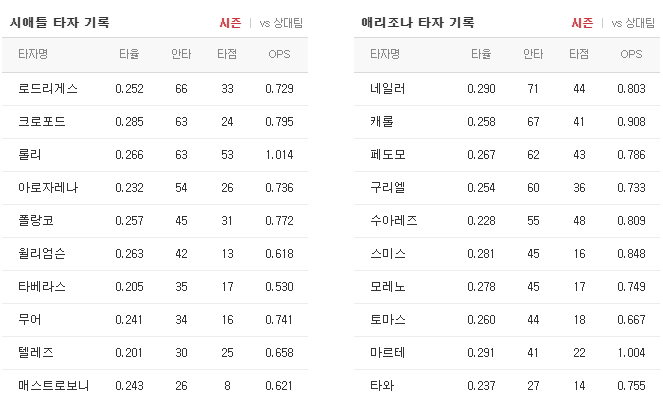Viewport: 663px width, 408px height.
Task: Click 롤리's OPS value 1.014
Action: 279,155
